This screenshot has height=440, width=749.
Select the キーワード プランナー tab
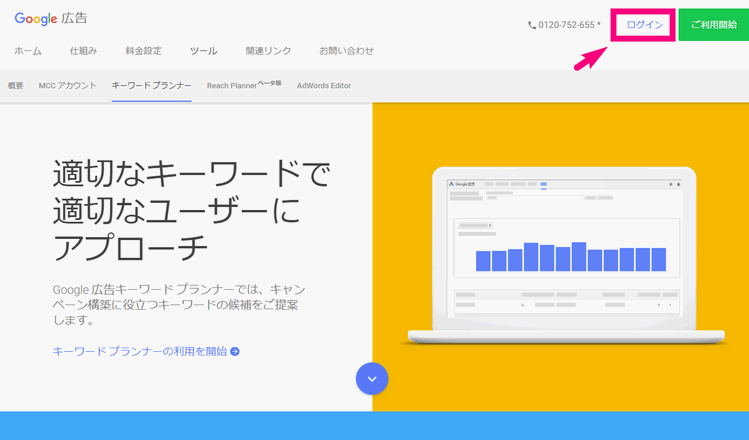[151, 86]
